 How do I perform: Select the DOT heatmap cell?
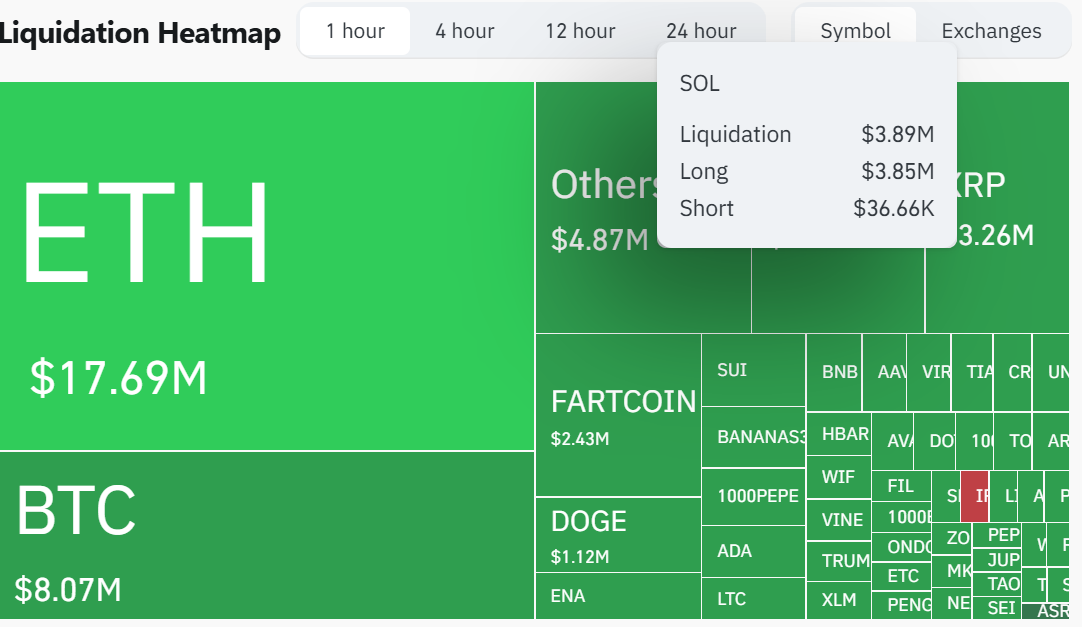click(935, 441)
